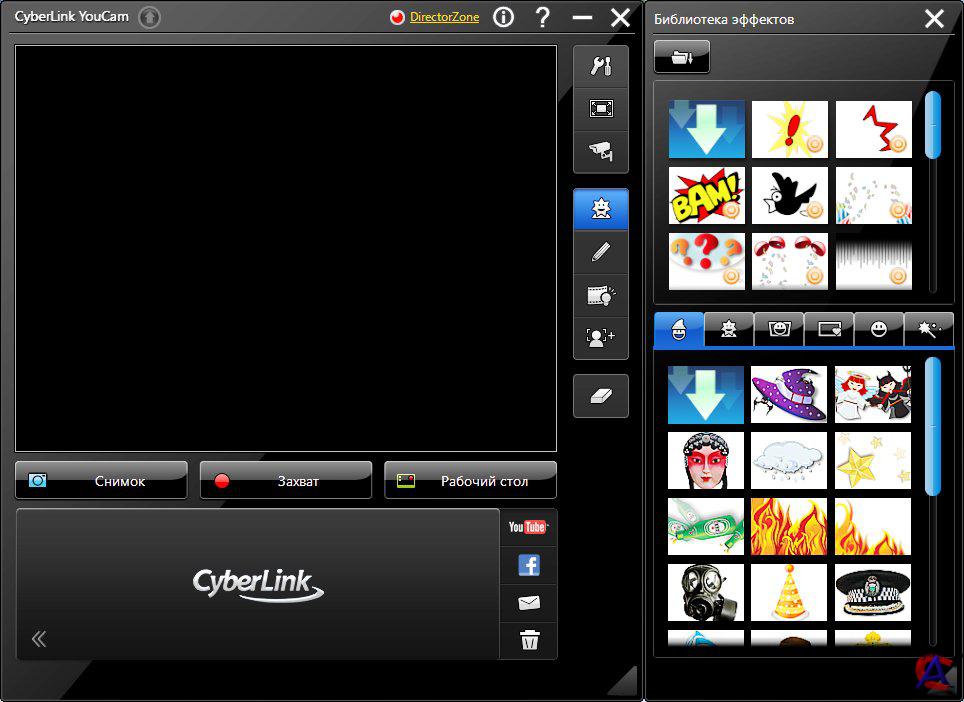Minimize the CyberLink YouCam window
Image resolution: width=964 pixels, height=702 pixels.
[582, 18]
